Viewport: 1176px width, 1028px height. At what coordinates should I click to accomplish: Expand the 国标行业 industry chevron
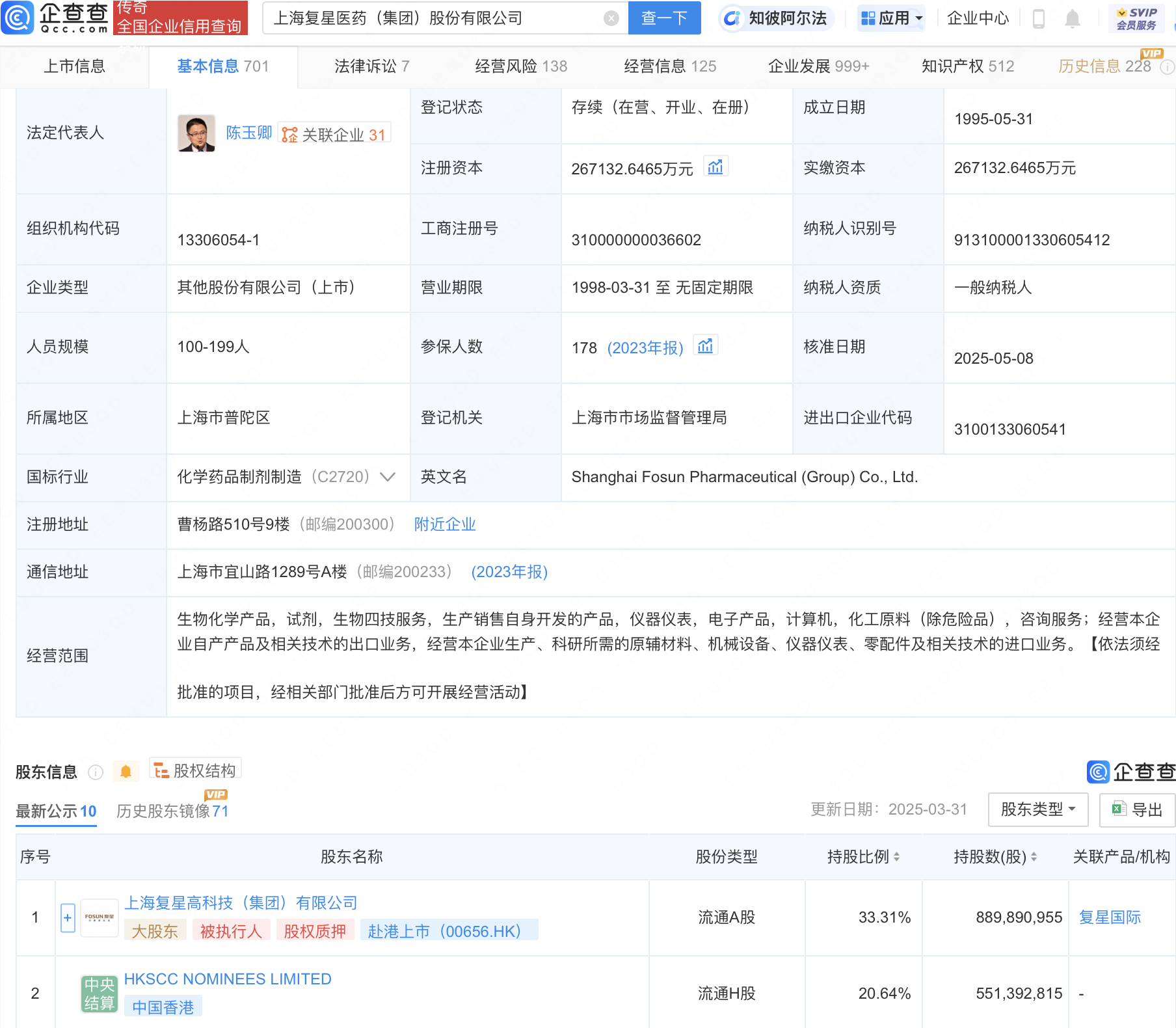pyautogui.click(x=388, y=477)
